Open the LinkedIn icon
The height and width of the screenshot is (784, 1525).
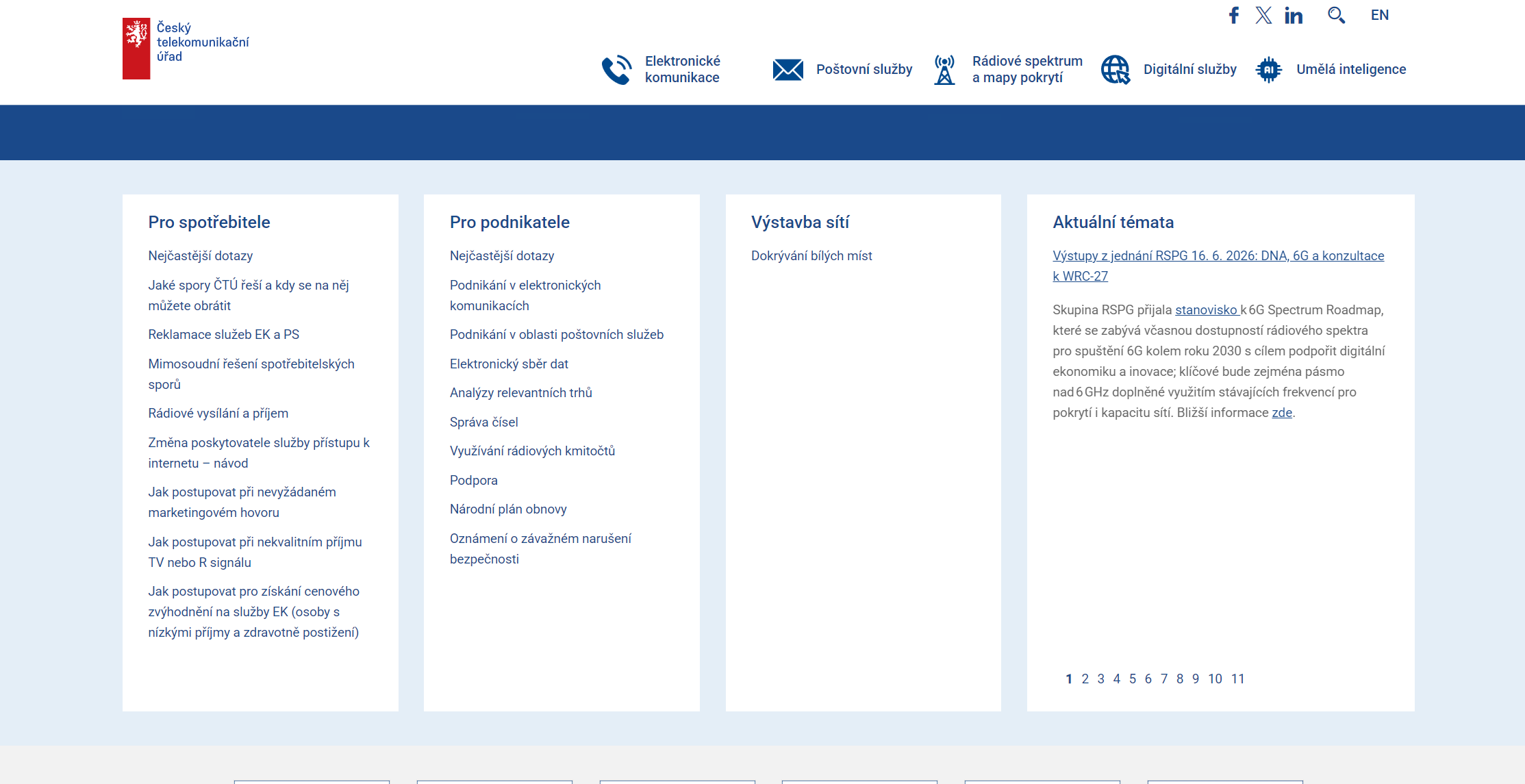1294,15
